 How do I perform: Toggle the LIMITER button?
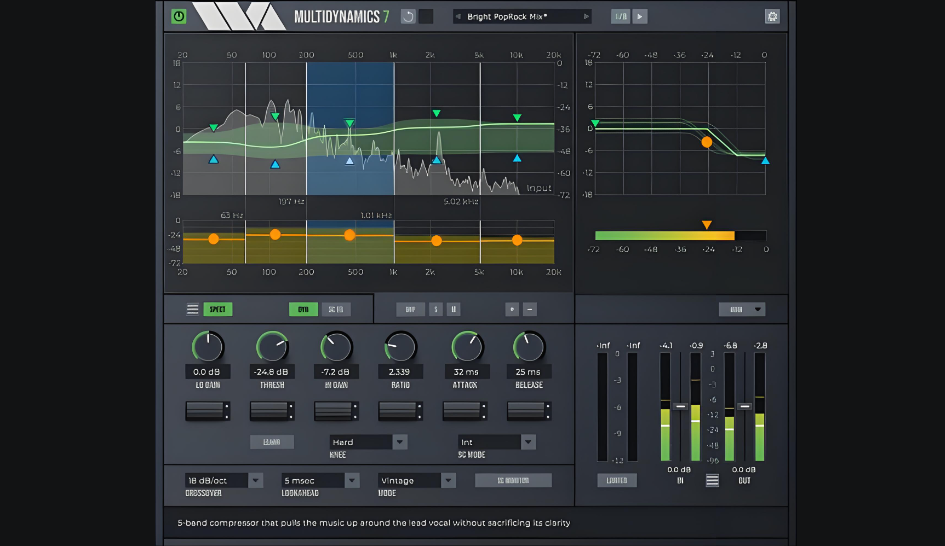tap(617, 480)
